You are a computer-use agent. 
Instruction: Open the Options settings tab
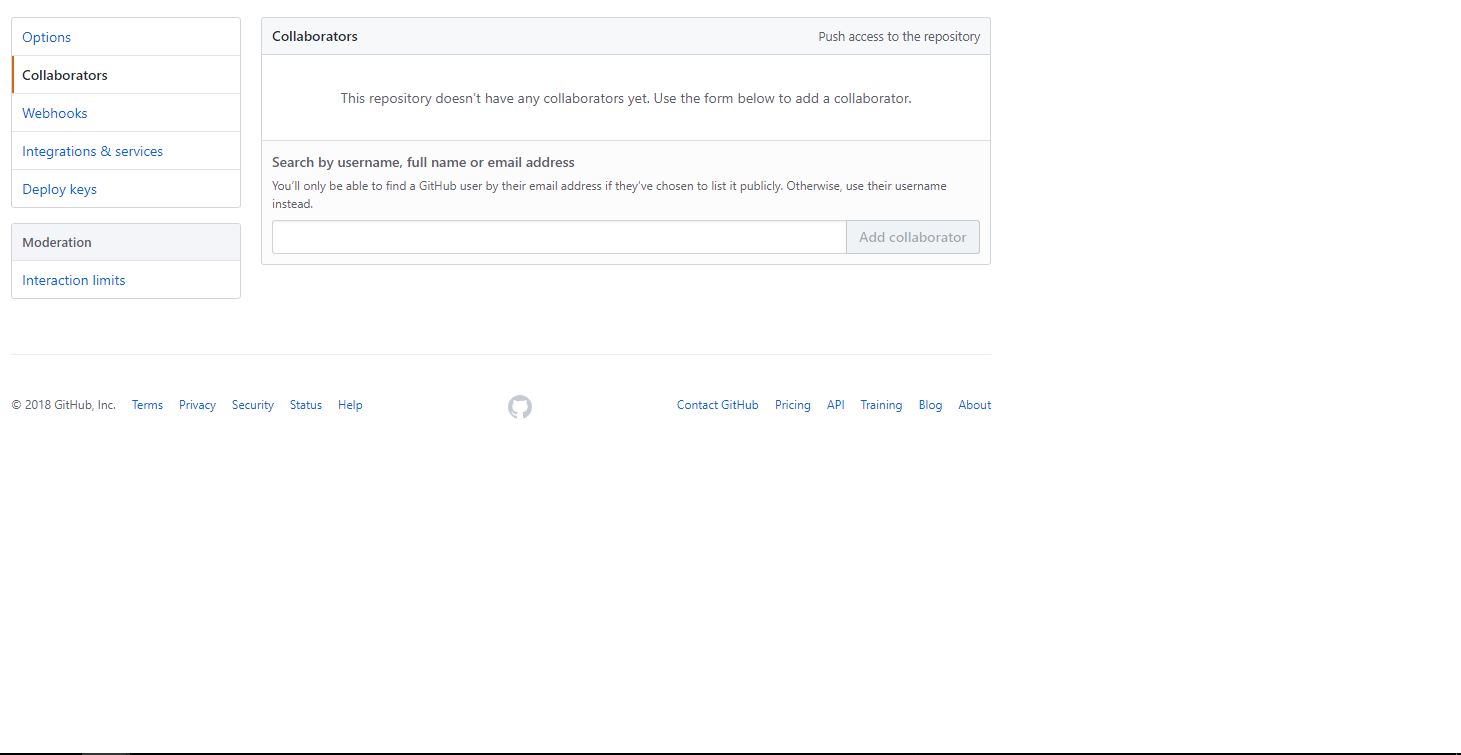coord(47,37)
